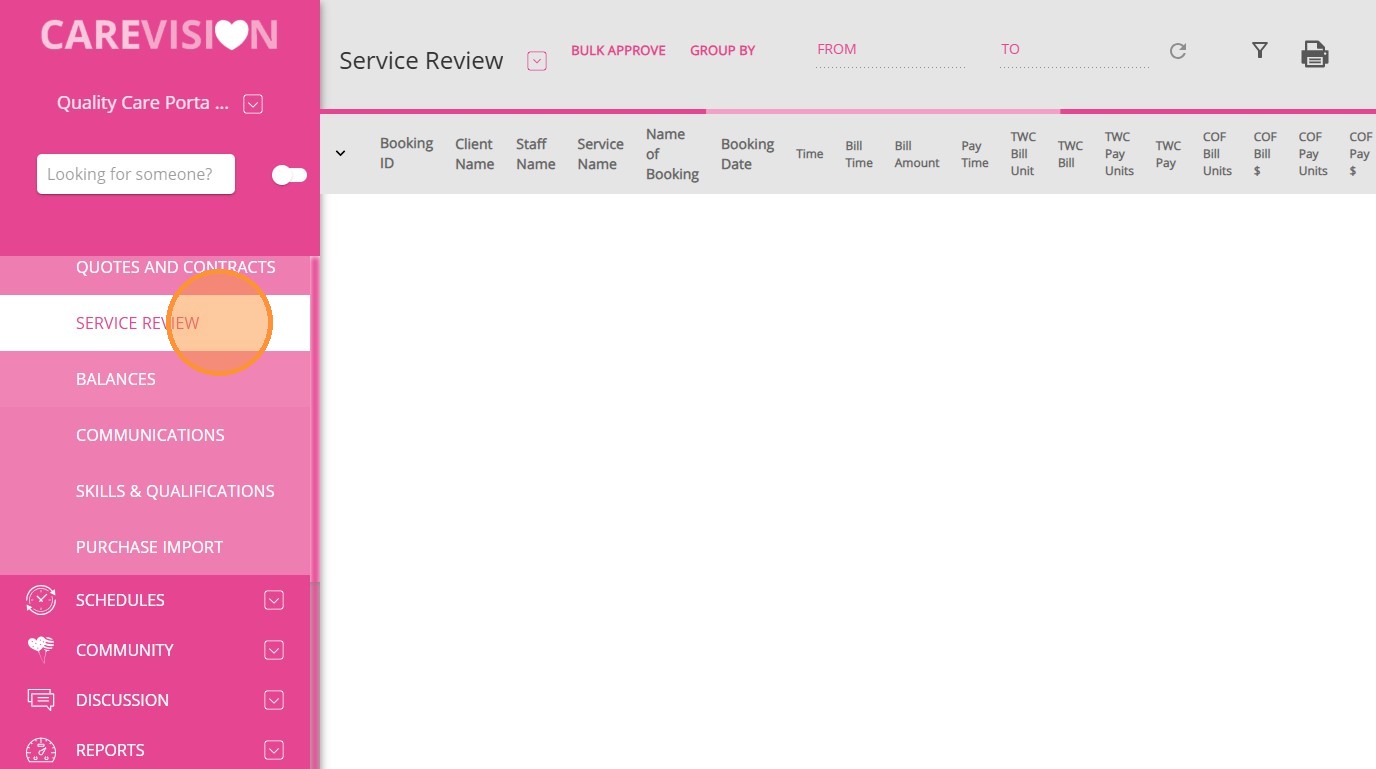1376x769 pixels.
Task: Click the printer icon
Action: [1314, 54]
